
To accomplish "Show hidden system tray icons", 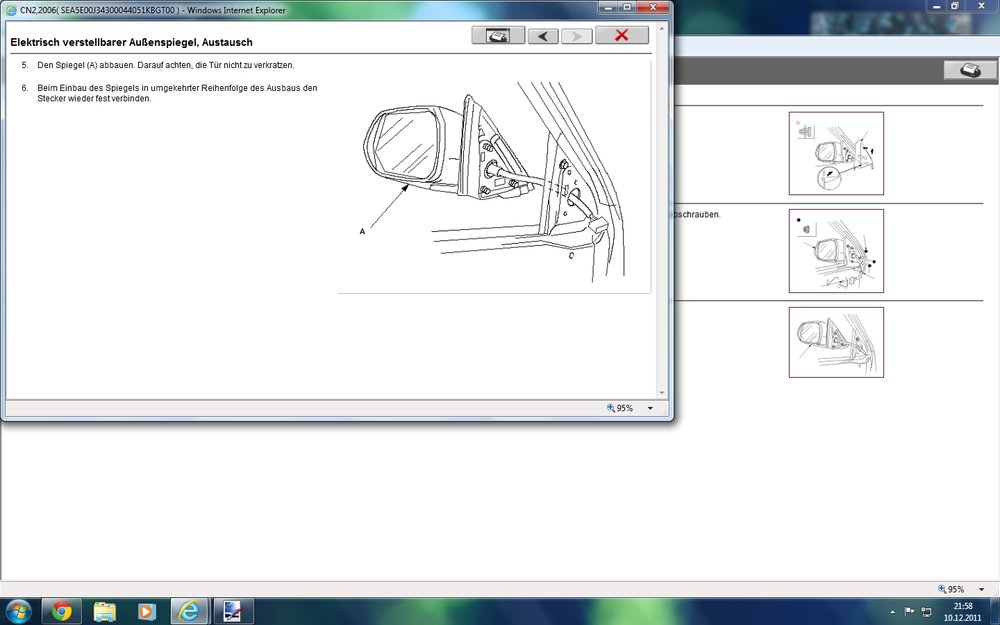I will click(892, 610).
